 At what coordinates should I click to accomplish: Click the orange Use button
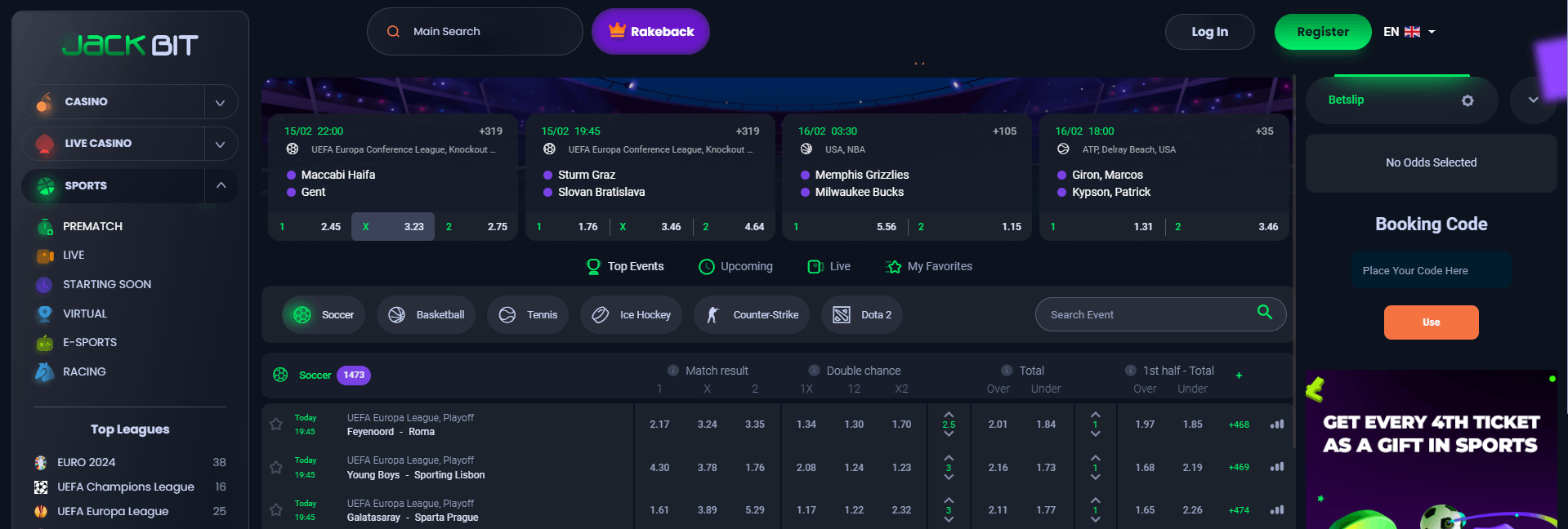[x=1431, y=322]
